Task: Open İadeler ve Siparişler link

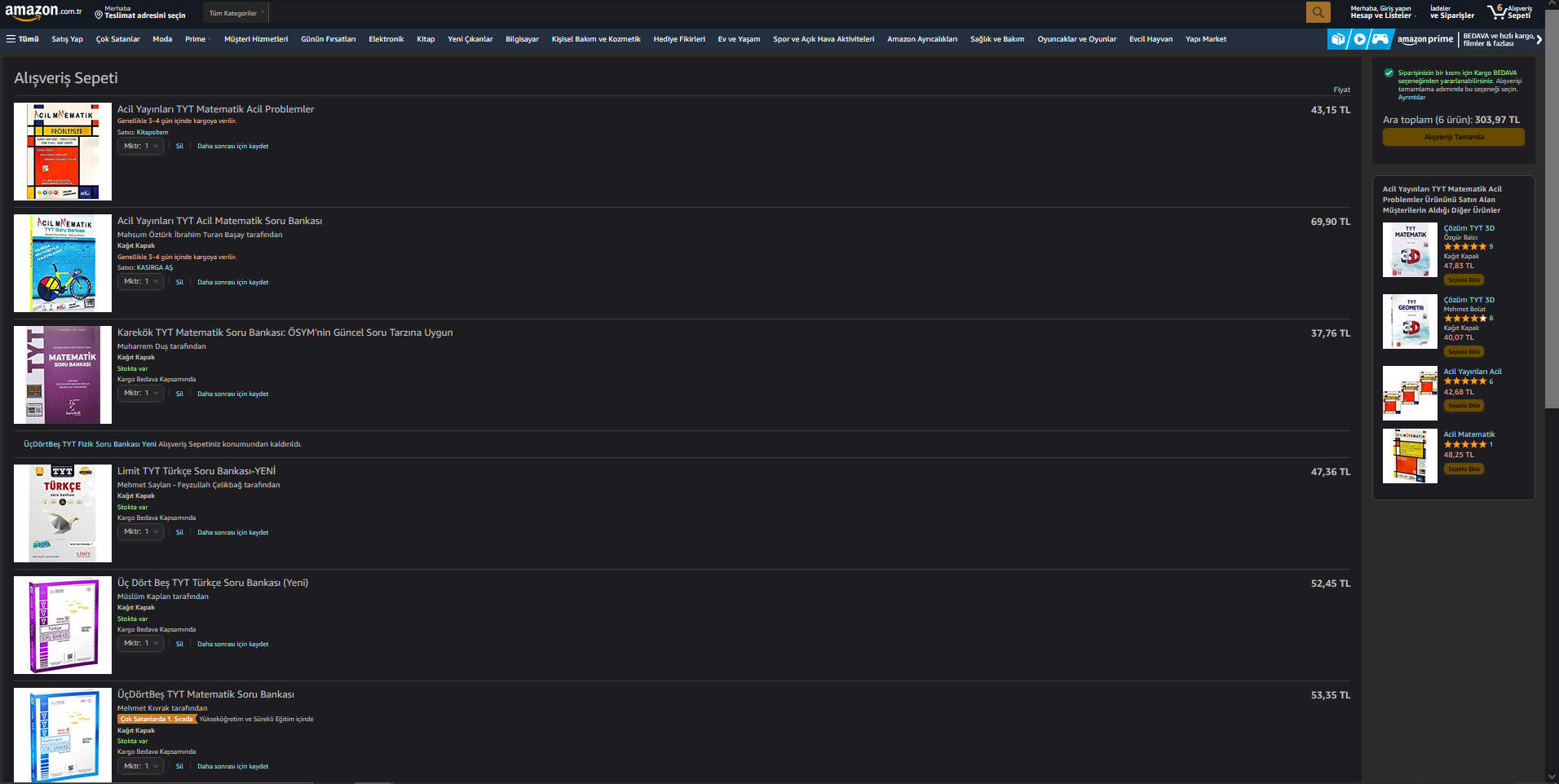Action: (1452, 11)
